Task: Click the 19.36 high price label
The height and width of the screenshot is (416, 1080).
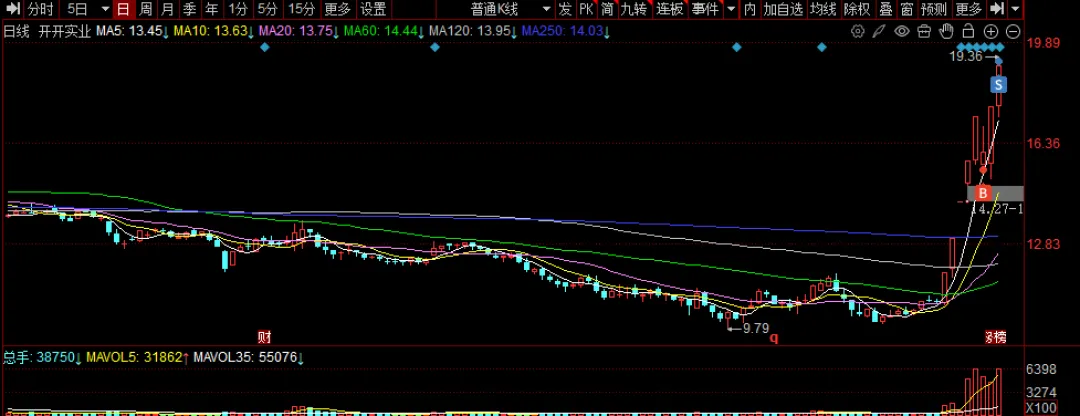Action: [x=966, y=57]
